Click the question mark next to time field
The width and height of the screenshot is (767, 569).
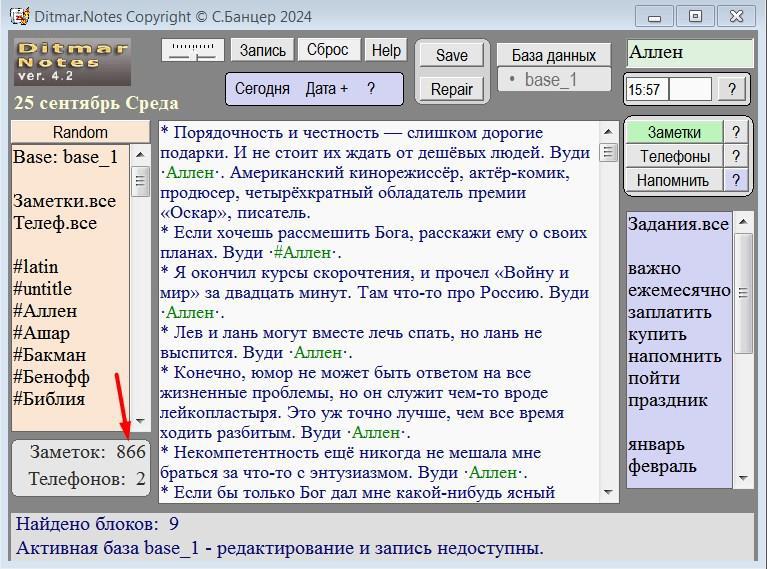pos(732,89)
